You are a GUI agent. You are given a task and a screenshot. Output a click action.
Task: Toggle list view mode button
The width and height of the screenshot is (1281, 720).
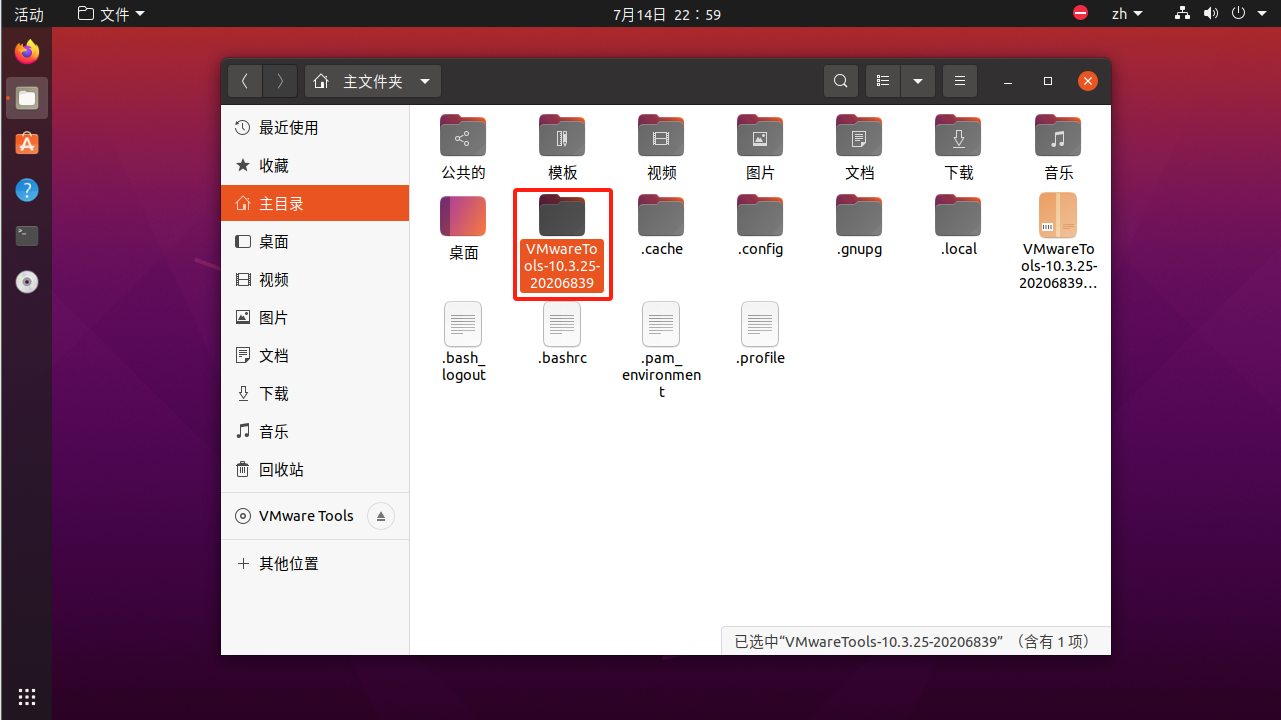coord(883,81)
